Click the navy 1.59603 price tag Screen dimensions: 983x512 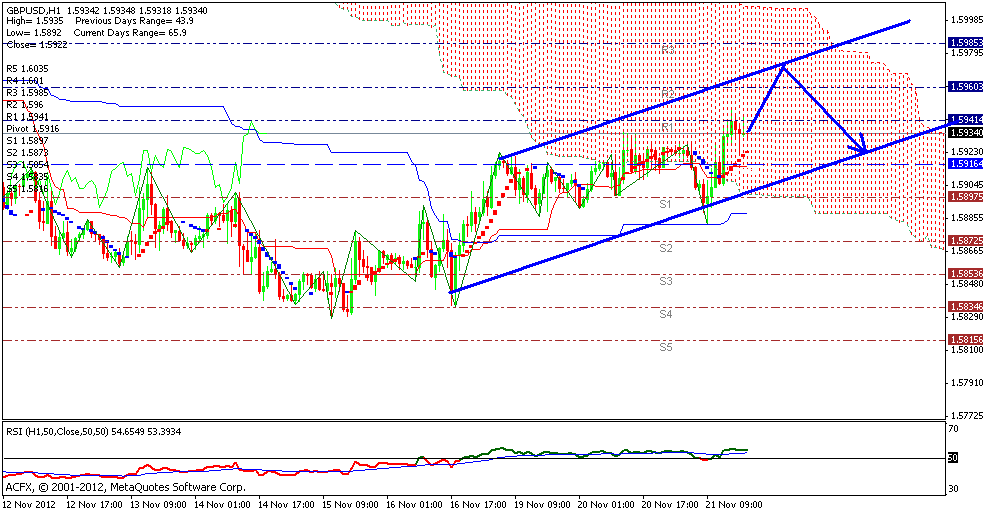click(x=965, y=87)
